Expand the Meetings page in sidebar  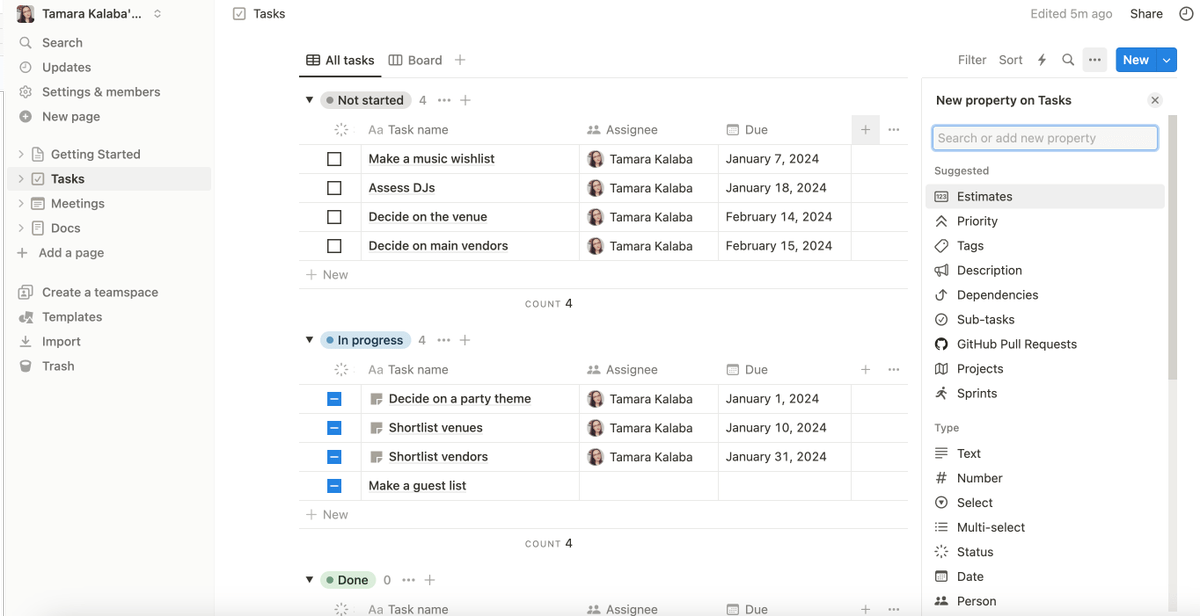pos(21,203)
